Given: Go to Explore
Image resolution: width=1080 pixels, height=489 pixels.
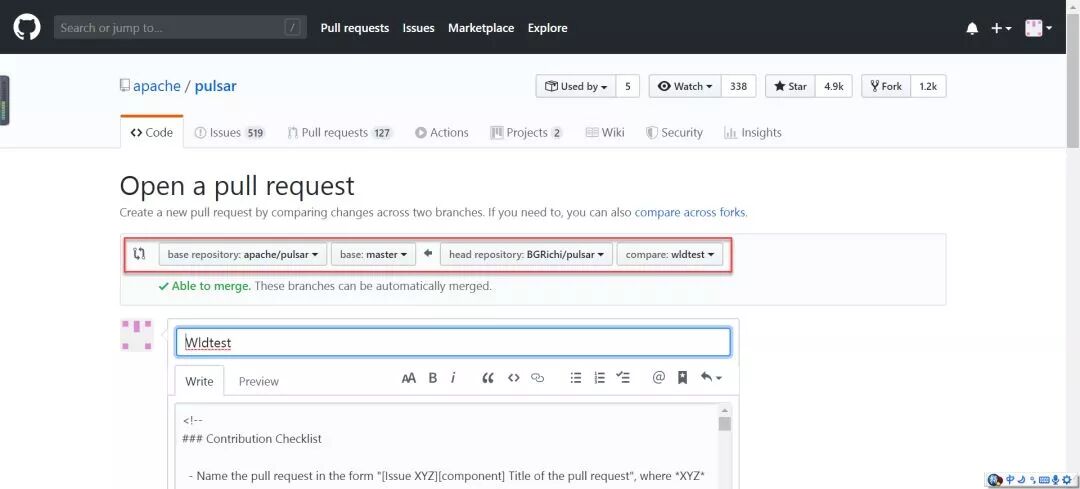Looking at the screenshot, I should tap(548, 28).
